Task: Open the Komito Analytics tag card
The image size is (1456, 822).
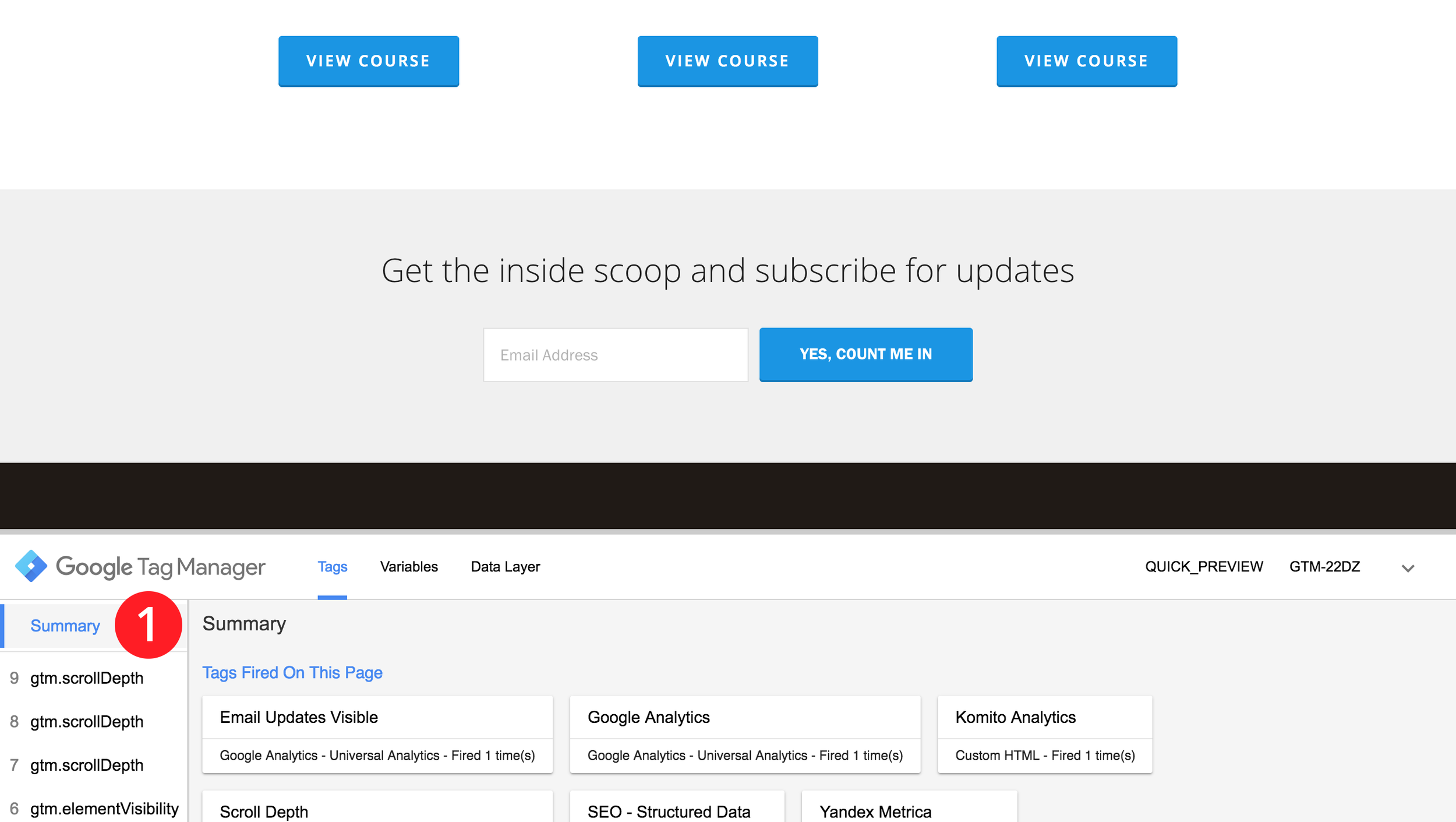Action: pos(1044,734)
